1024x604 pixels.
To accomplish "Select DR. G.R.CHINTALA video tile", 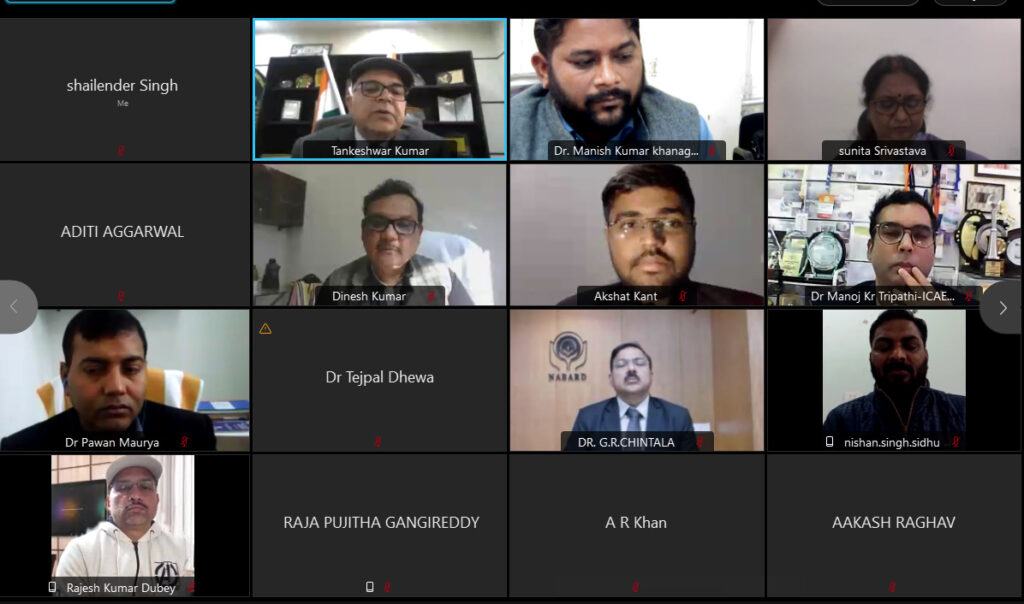I will click(x=637, y=380).
